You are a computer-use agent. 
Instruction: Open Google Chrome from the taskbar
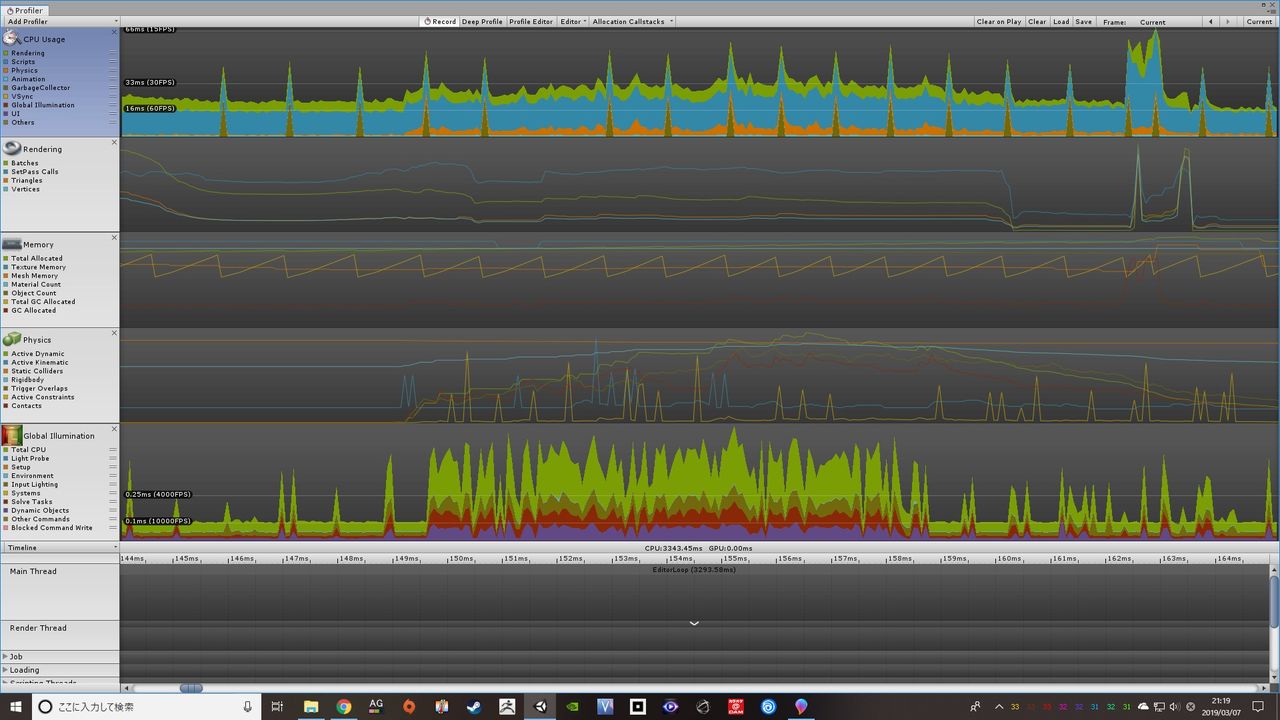tap(343, 706)
